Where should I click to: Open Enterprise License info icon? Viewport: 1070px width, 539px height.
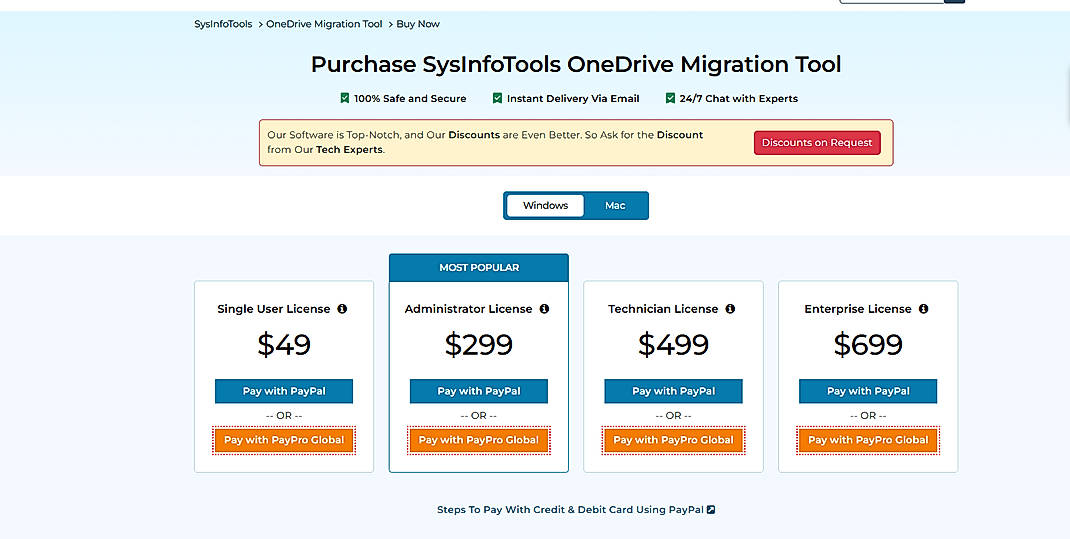(x=923, y=309)
